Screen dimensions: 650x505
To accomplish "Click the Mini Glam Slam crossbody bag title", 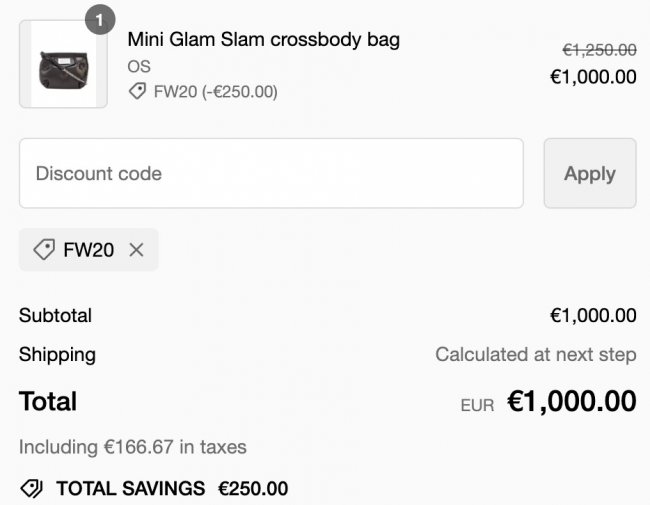I will pos(264,40).
